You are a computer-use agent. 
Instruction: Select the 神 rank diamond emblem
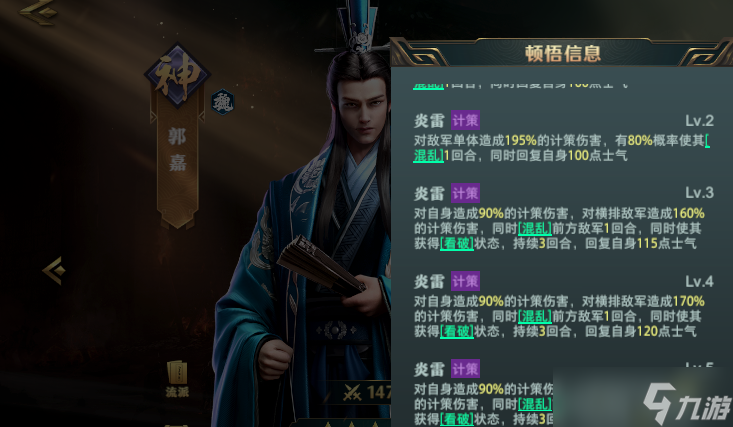177,75
